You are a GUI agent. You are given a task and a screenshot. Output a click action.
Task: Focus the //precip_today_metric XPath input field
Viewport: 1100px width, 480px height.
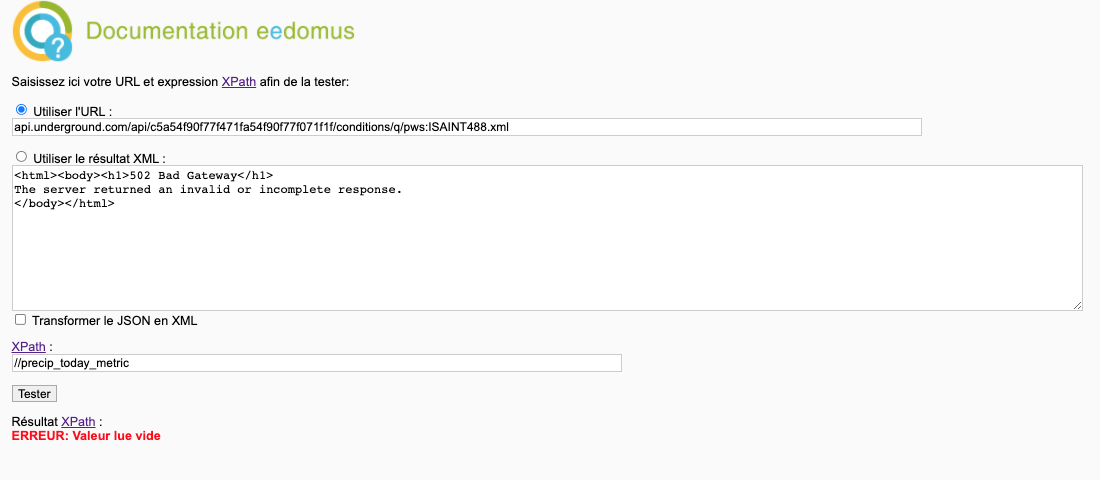(x=316, y=363)
